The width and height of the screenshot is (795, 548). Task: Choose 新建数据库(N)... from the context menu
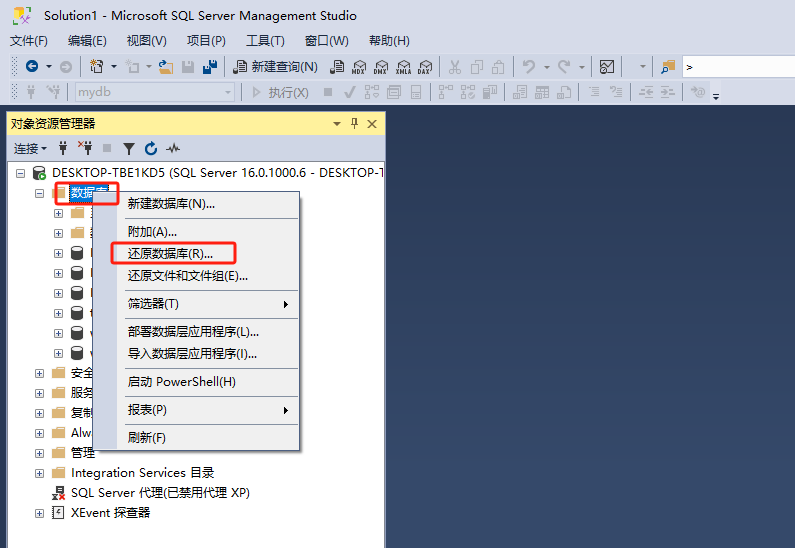(x=171, y=204)
